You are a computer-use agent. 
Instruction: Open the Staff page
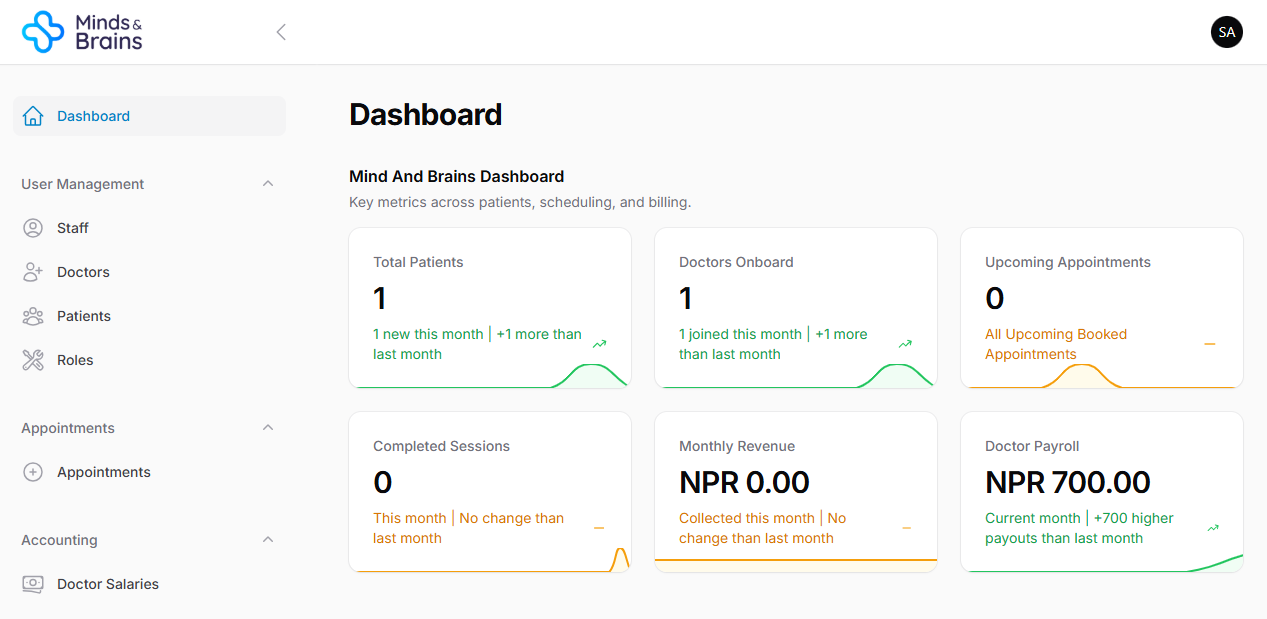(x=73, y=228)
